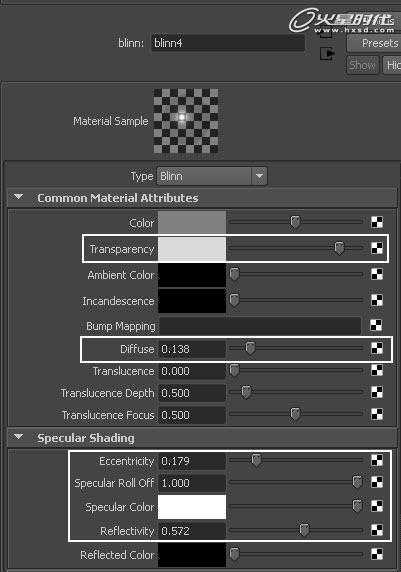Screen dimensions: 401x572
Task: Click the Transparency slider handle
Action: (339, 248)
